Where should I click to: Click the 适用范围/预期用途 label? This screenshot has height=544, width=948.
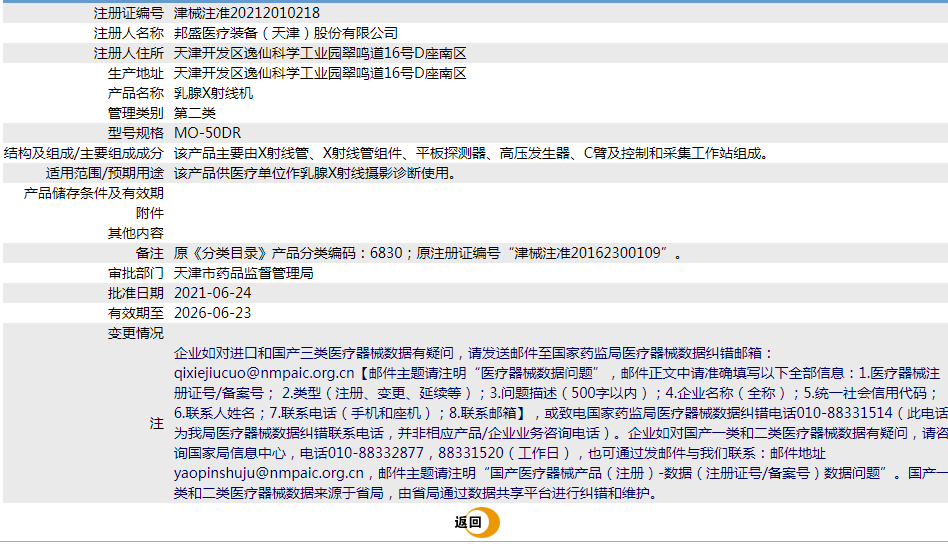[x=105, y=173]
